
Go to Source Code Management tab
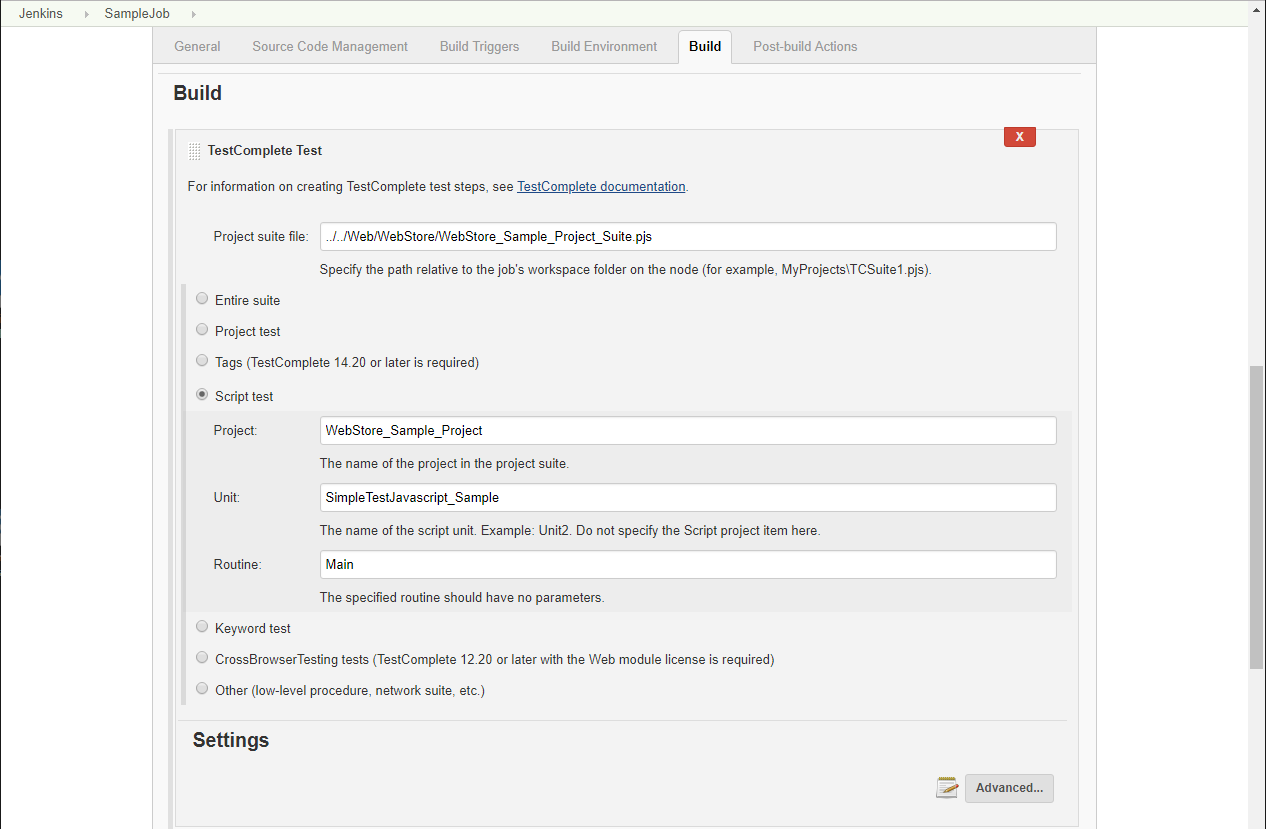click(x=329, y=46)
